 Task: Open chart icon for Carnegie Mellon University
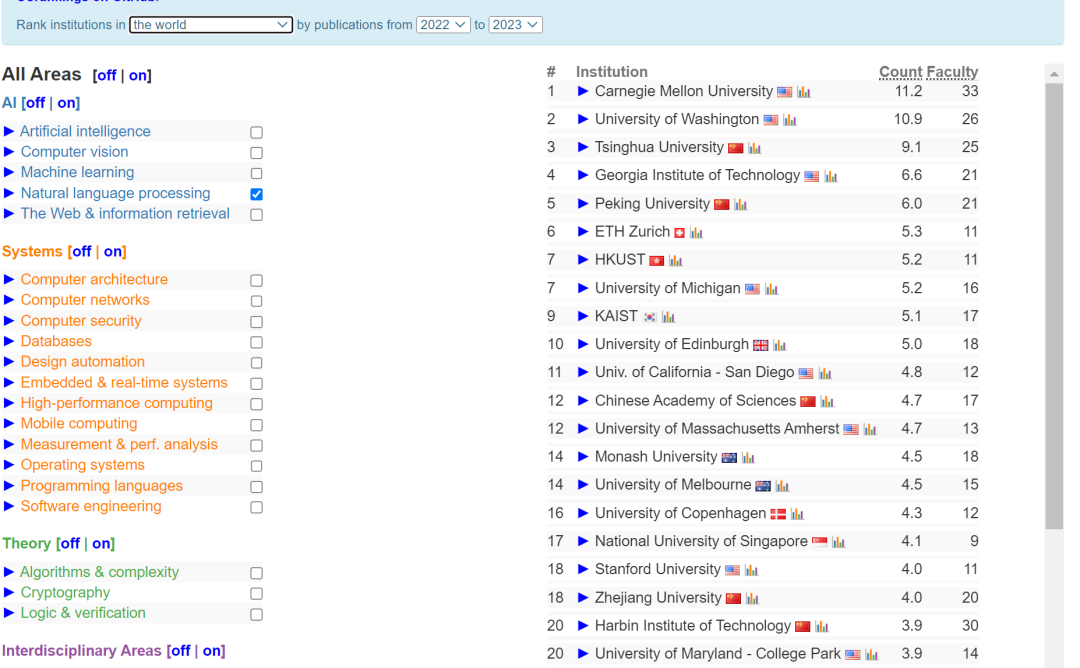click(x=804, y=92)
